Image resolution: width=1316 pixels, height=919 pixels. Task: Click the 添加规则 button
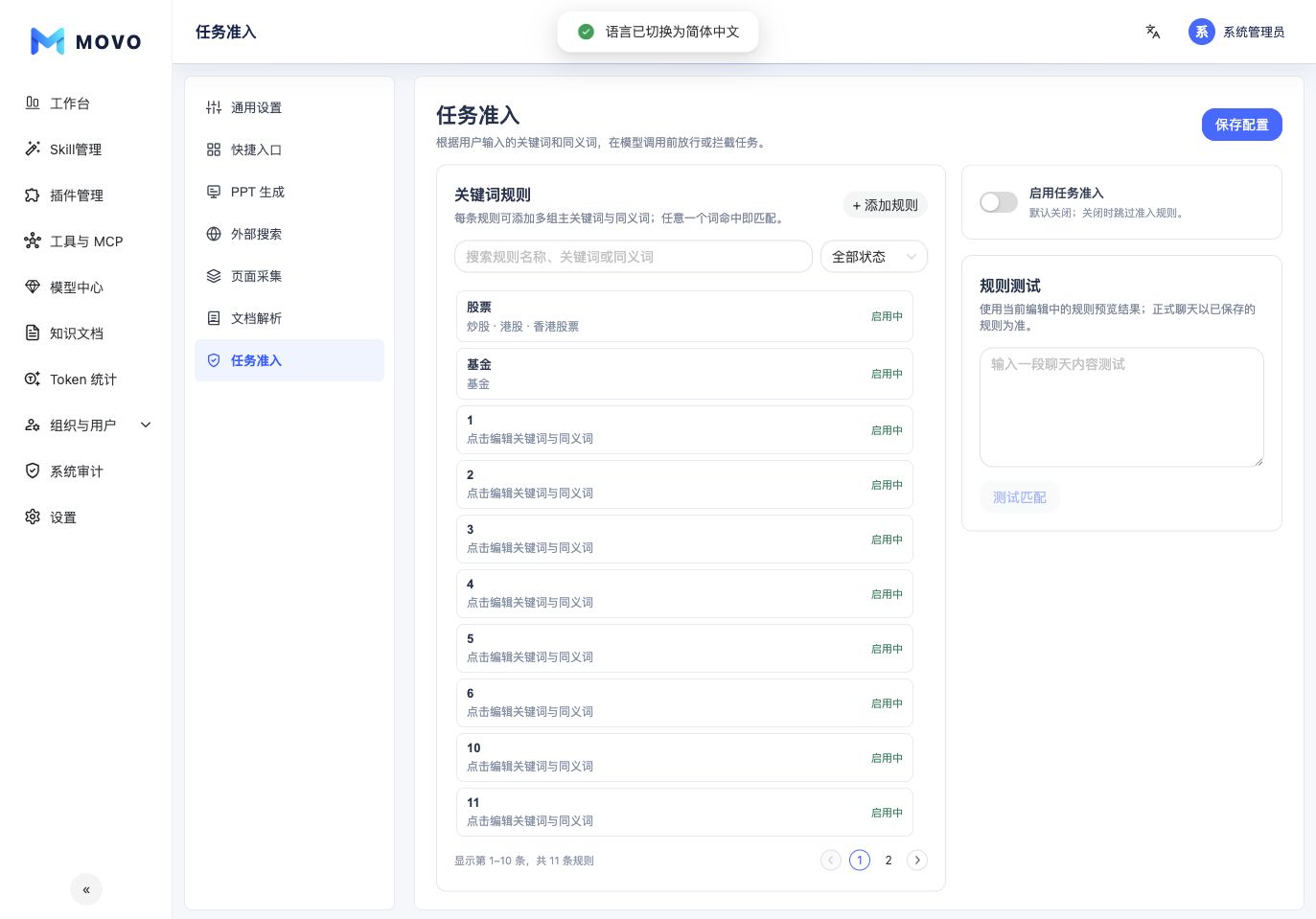(886, 205)
